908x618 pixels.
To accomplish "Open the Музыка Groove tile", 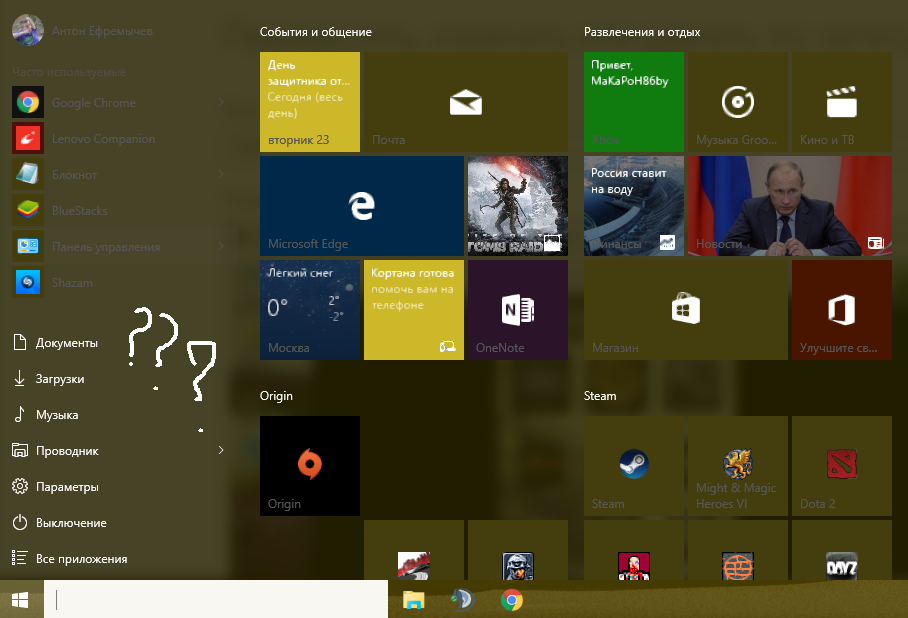I will pos(738,102).
